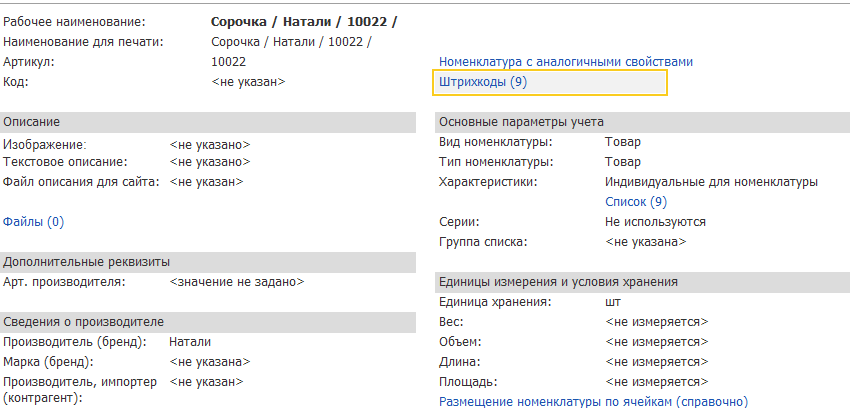
Task: Click Арт. производителя value <значение не задано>
Action: pos(237,282)
